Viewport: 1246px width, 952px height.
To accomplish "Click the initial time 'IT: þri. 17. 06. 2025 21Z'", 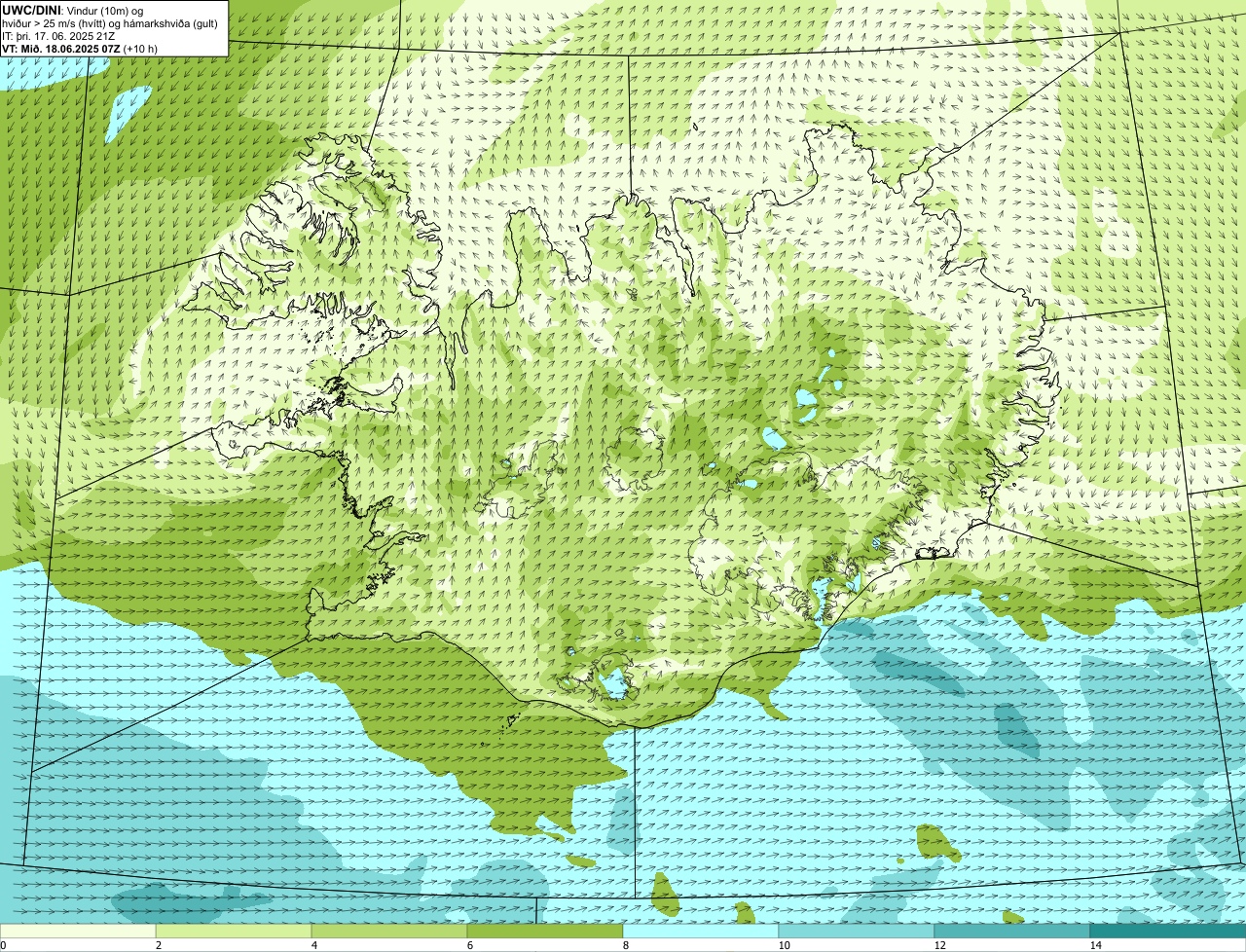I will pos(58,35).
